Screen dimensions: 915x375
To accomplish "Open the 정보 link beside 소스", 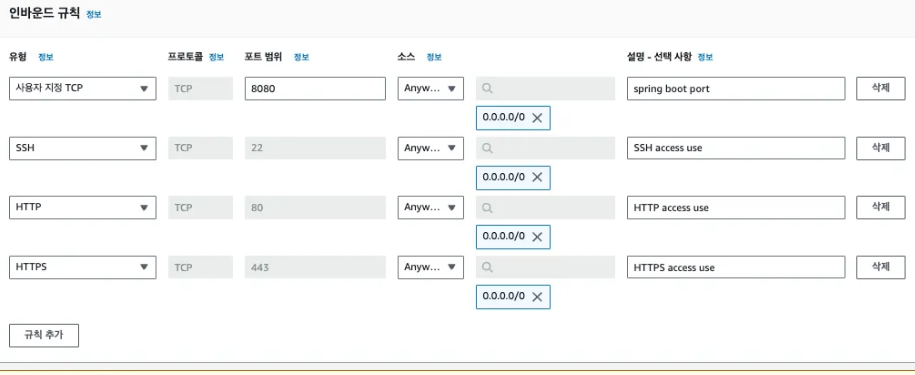I will click(x=434, y=57).
